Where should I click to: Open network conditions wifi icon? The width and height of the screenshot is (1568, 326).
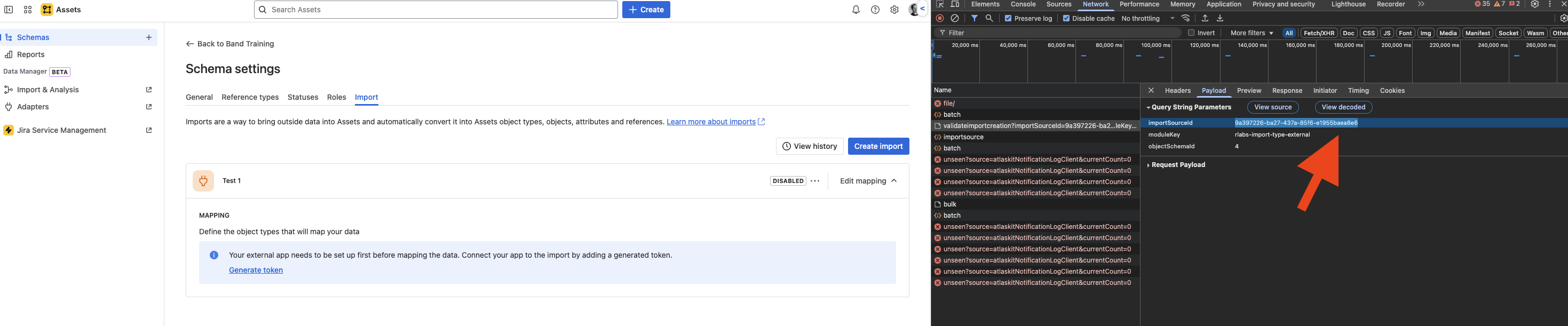point(1186,18)
